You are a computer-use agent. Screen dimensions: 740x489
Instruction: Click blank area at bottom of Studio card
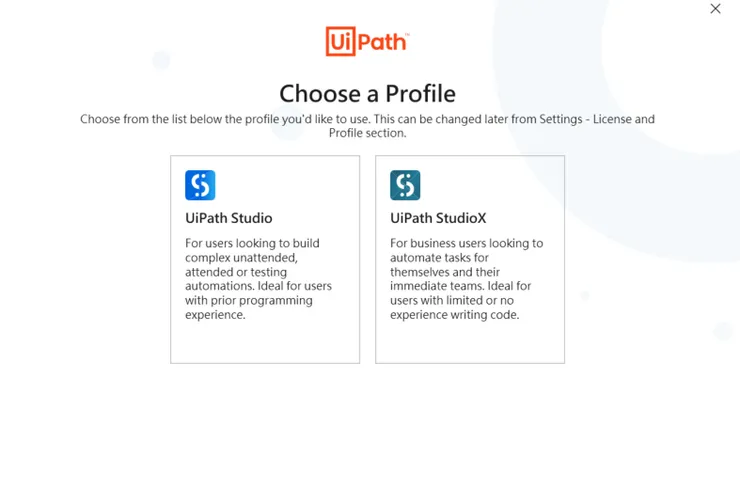coord(264,343)
